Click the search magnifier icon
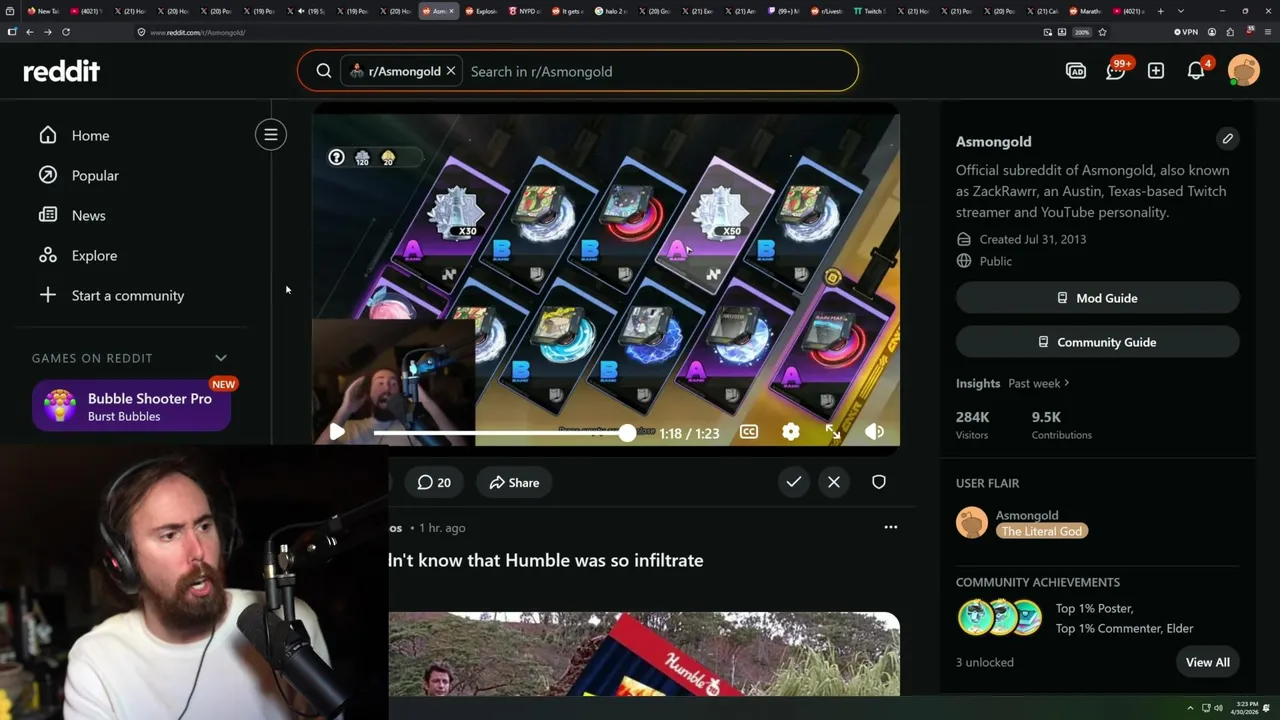Screen dimensions: 1280x720 point(324,71)
